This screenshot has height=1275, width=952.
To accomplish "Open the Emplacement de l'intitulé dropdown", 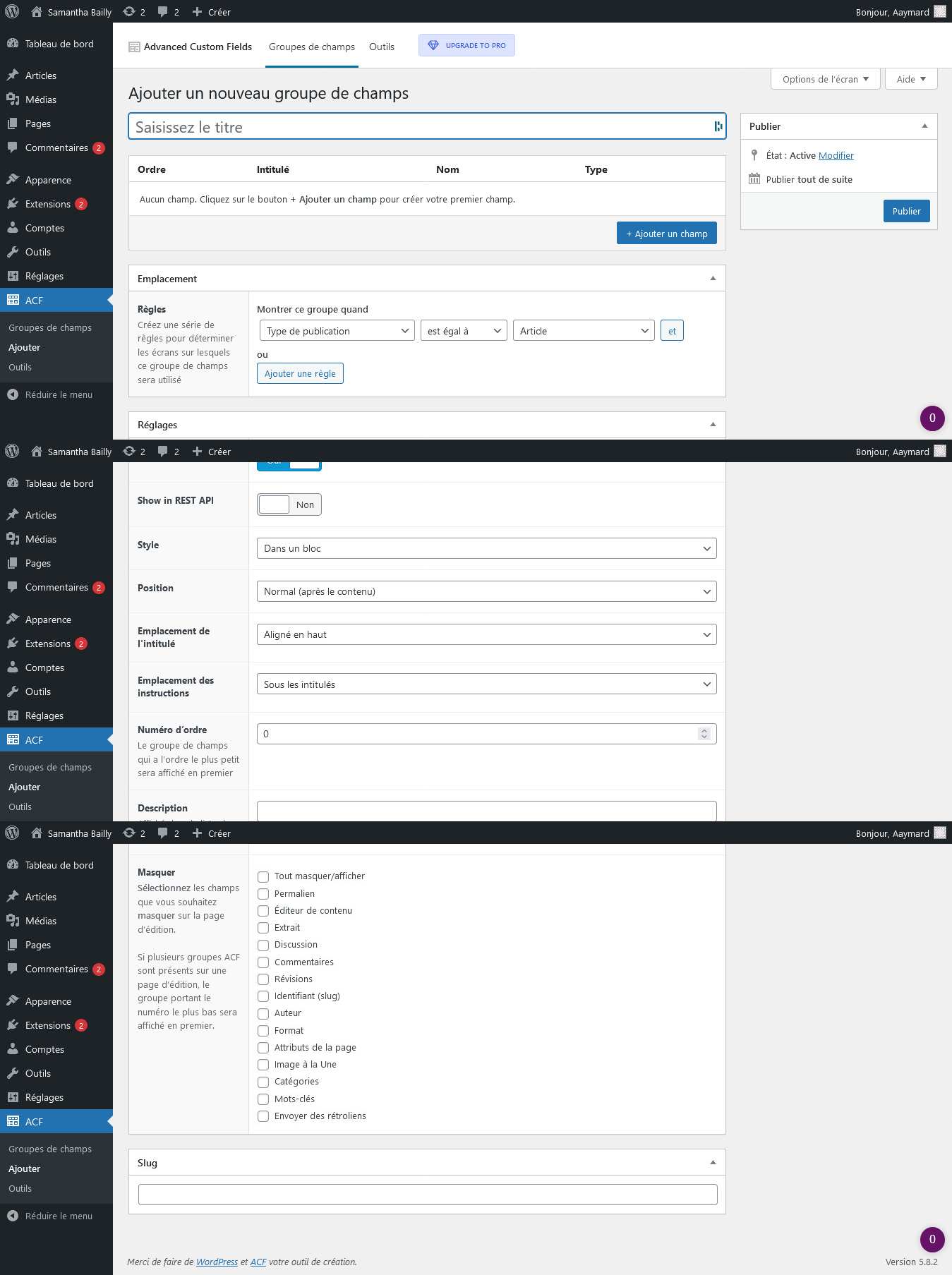I will (x=487, y=634).
